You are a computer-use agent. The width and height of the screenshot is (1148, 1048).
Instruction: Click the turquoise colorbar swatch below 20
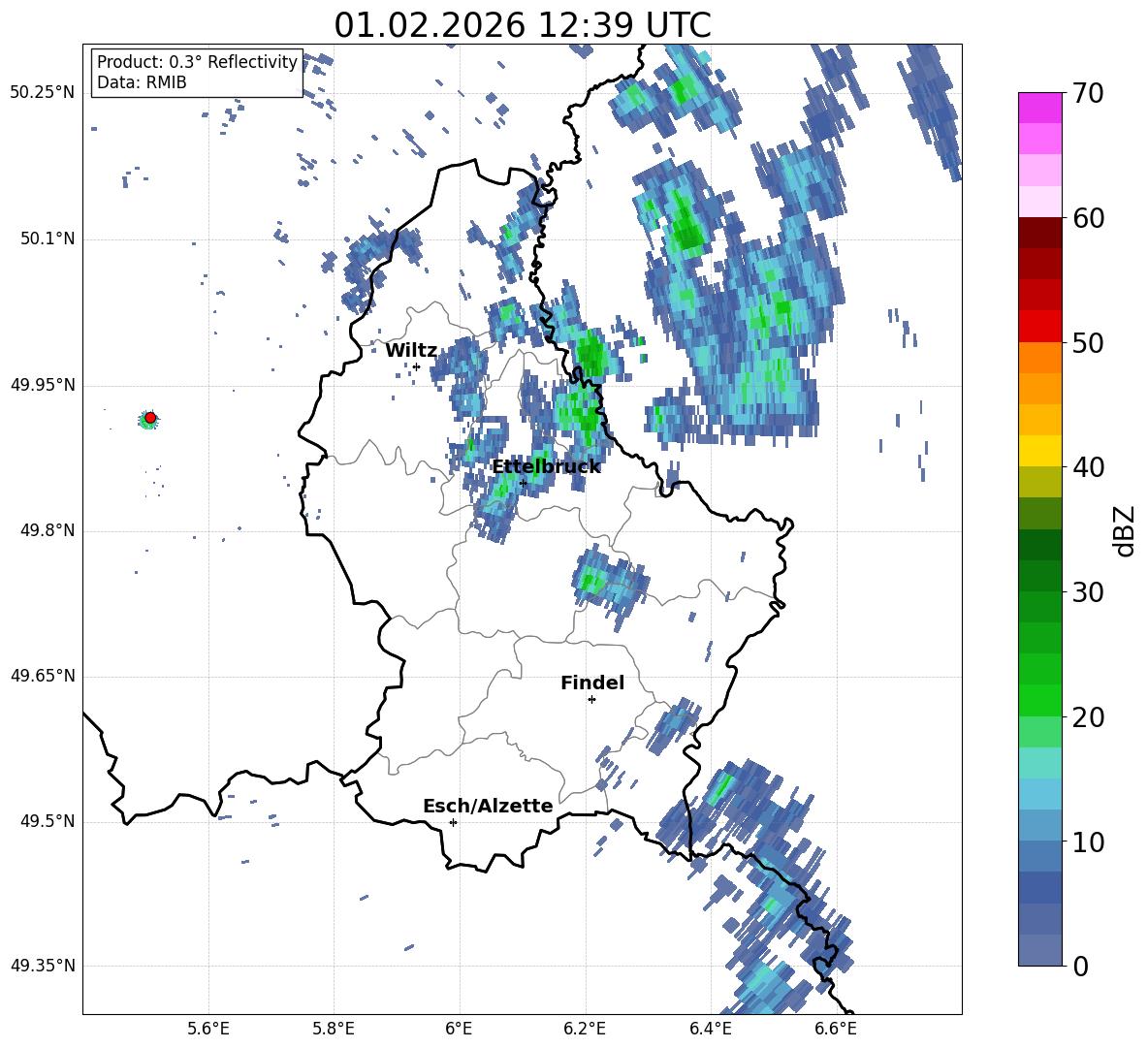pyautogui.click(x=1039, y=762)
